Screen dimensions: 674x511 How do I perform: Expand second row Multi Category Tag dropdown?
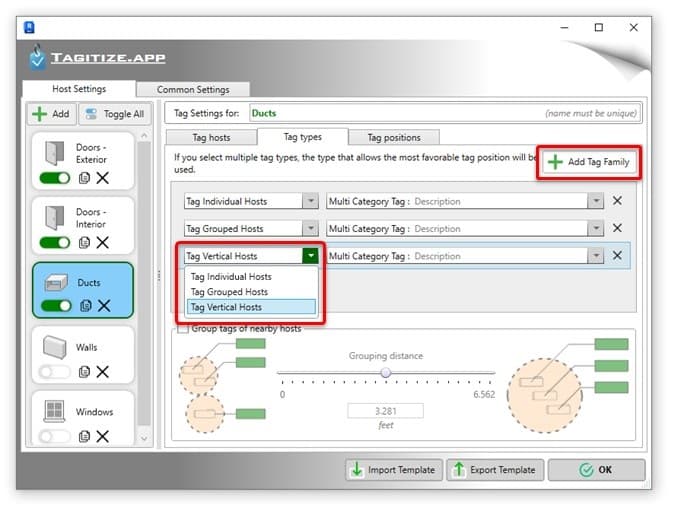click(596, 228)
